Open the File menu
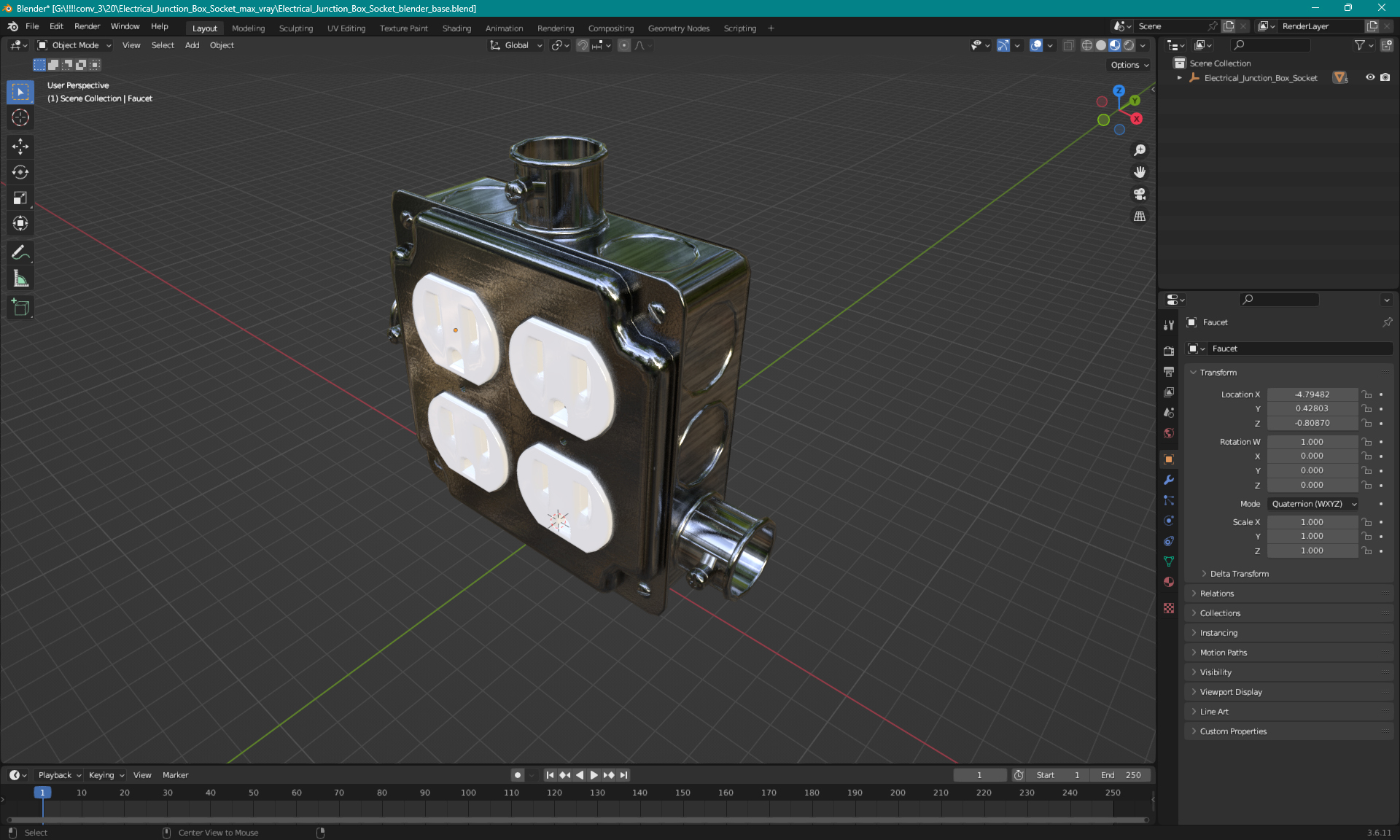This screenshot has height=840, width=1400. point(32,26)
